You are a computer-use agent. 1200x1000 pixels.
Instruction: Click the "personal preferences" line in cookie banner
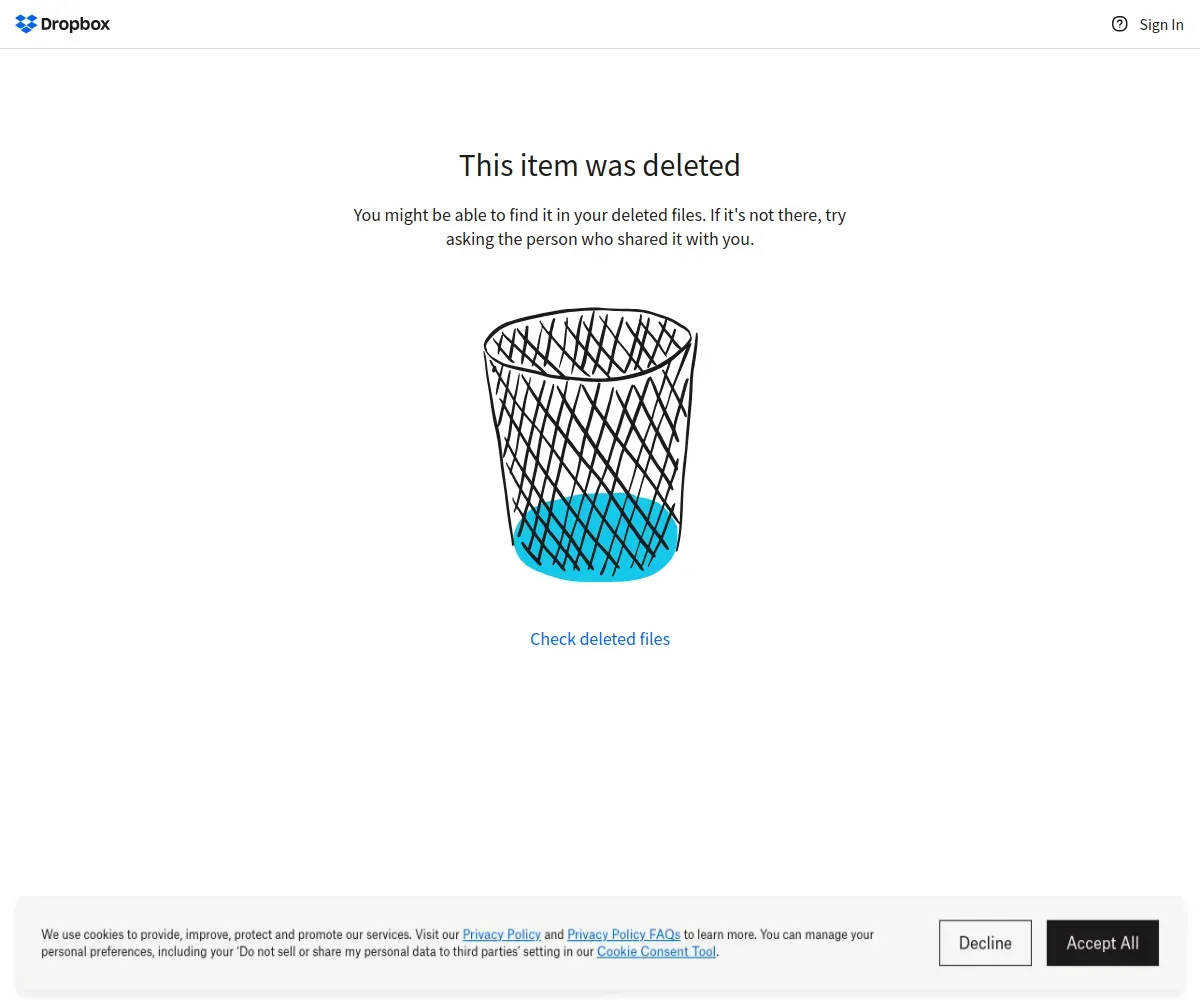(250, 952)
